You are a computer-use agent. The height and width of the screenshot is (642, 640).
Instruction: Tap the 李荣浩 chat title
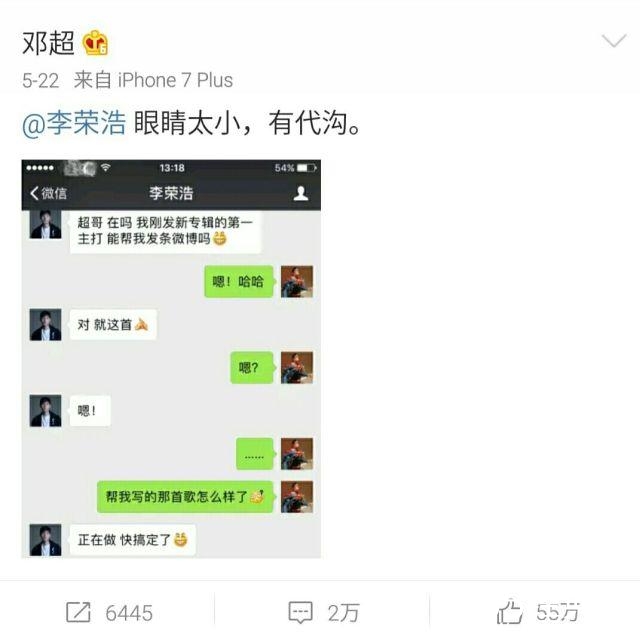[171, 193]
